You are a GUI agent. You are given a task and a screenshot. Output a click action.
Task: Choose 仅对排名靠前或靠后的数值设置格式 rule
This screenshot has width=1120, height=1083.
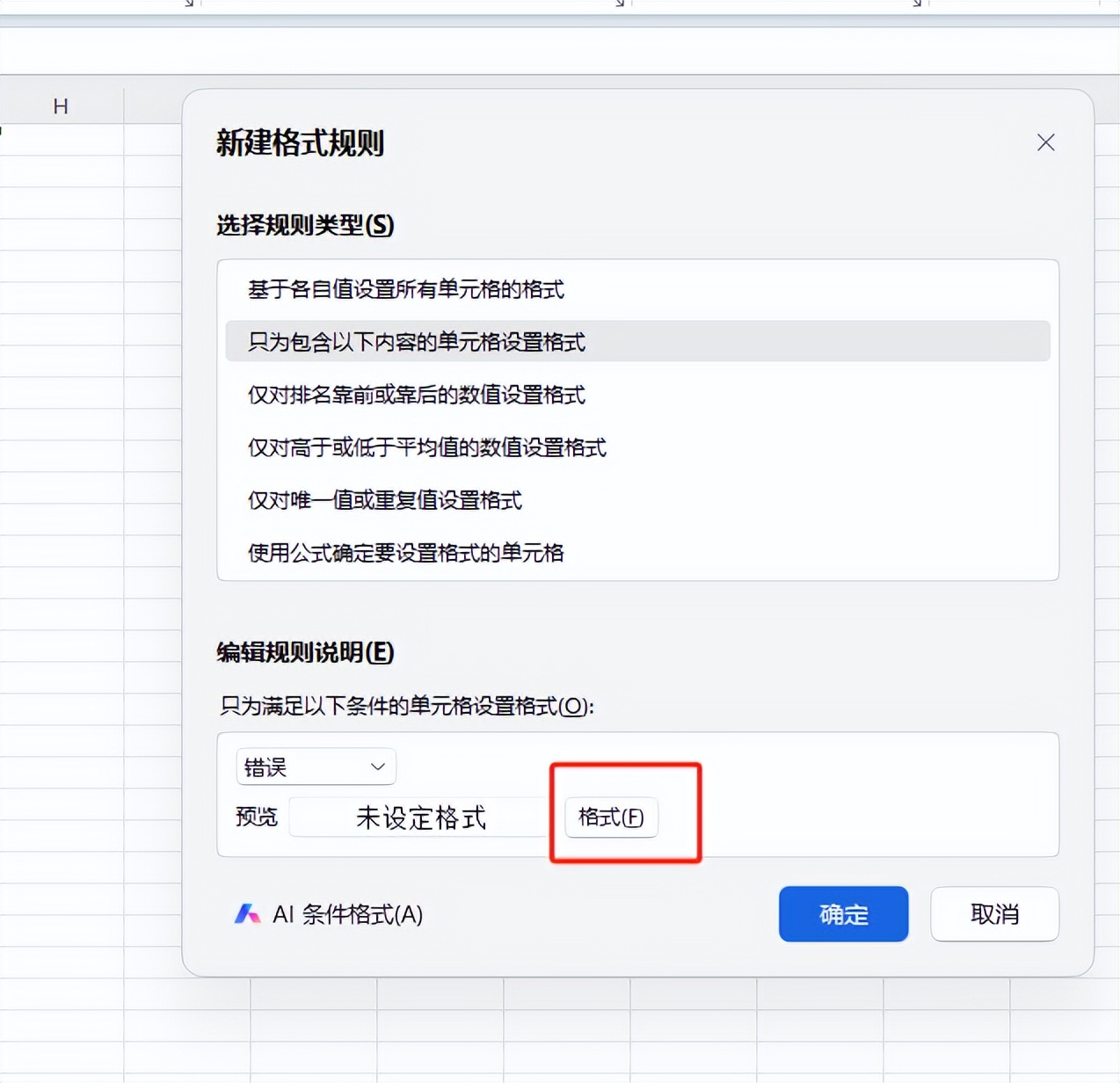coord(637,395)
